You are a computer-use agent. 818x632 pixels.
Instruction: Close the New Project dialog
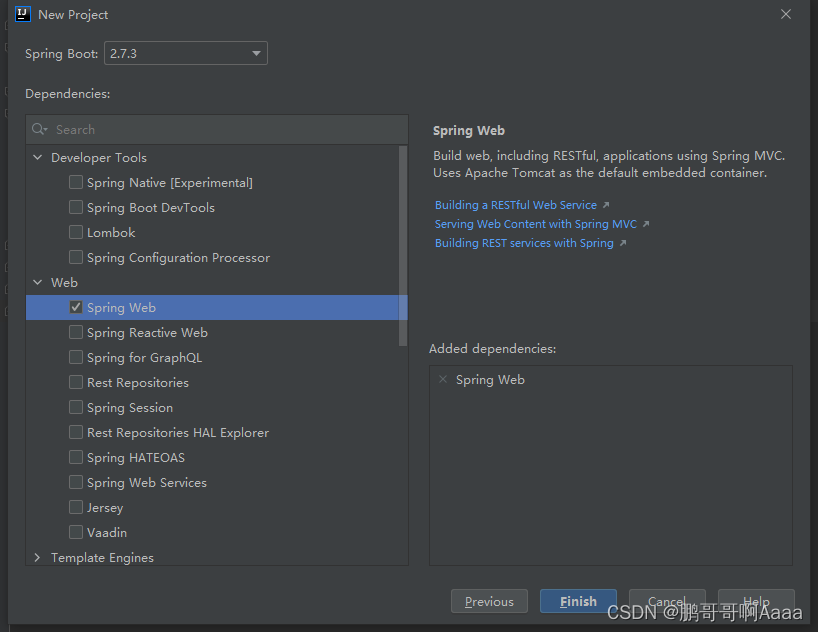[x=786, y=15]
